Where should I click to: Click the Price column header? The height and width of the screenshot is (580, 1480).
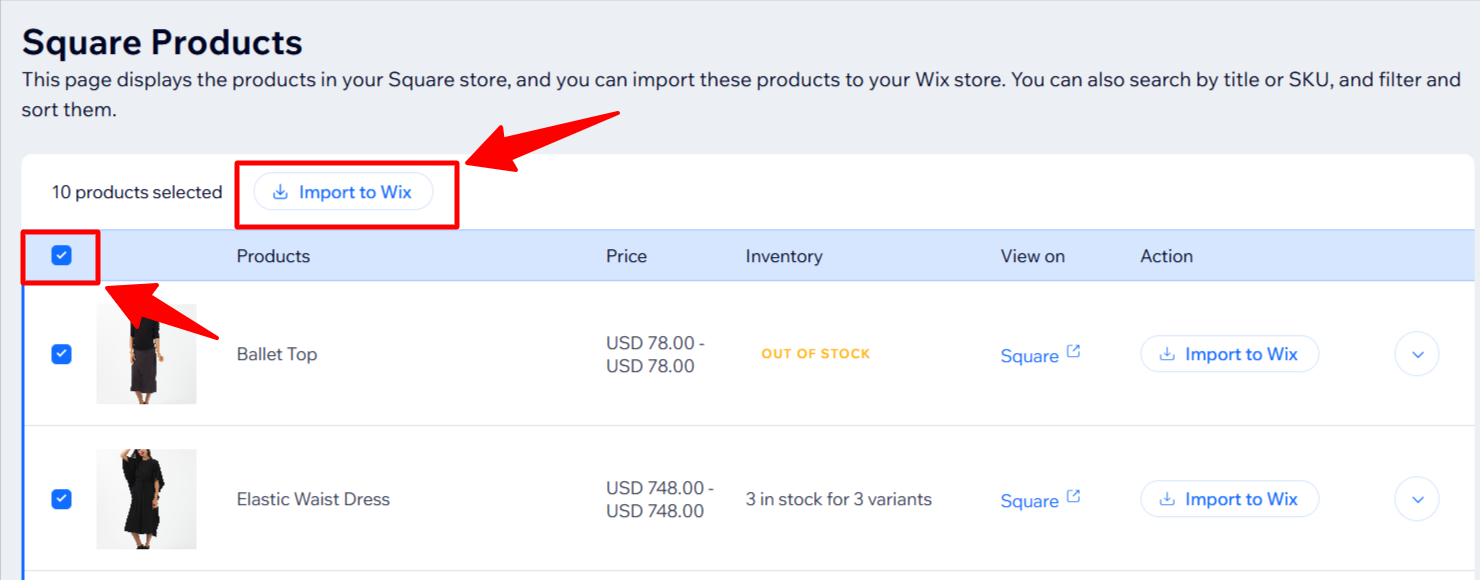point(626,256)
